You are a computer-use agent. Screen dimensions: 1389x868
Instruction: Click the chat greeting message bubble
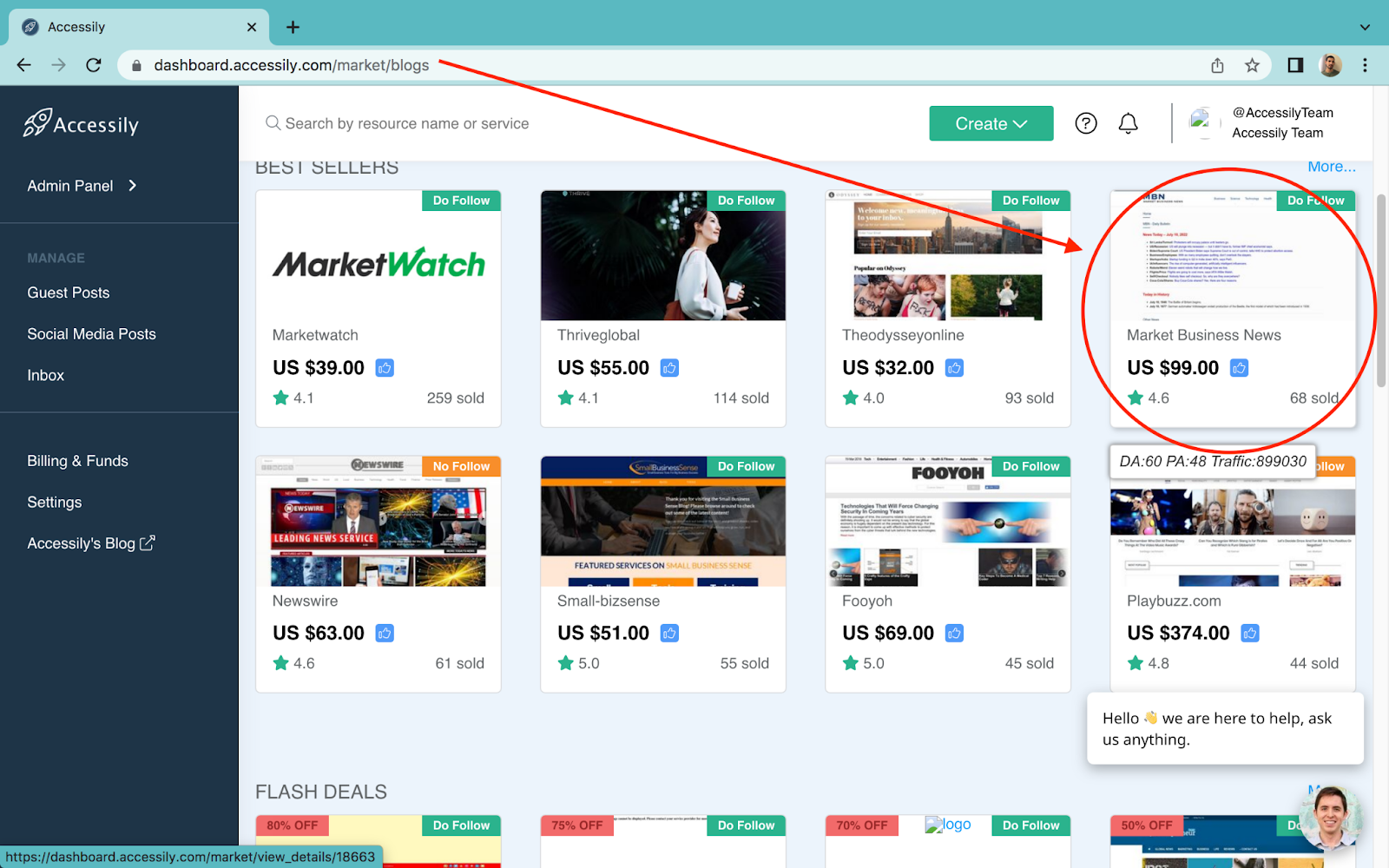tap(1225, 728)
